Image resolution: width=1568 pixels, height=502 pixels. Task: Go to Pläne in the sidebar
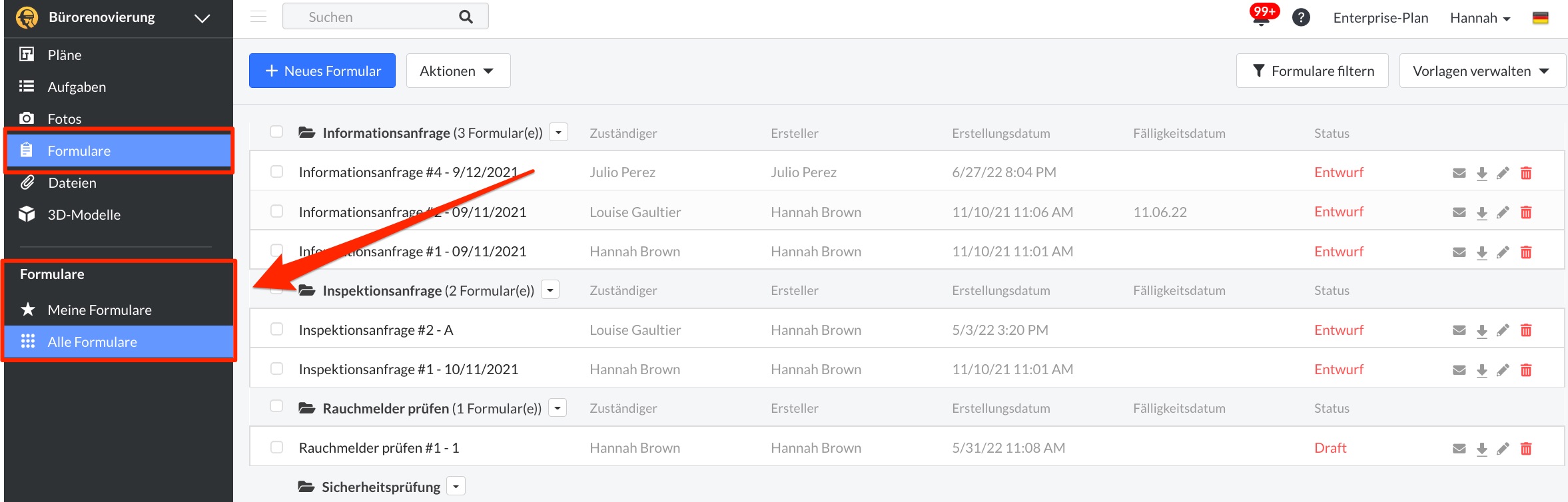click(x=64, y=55)
